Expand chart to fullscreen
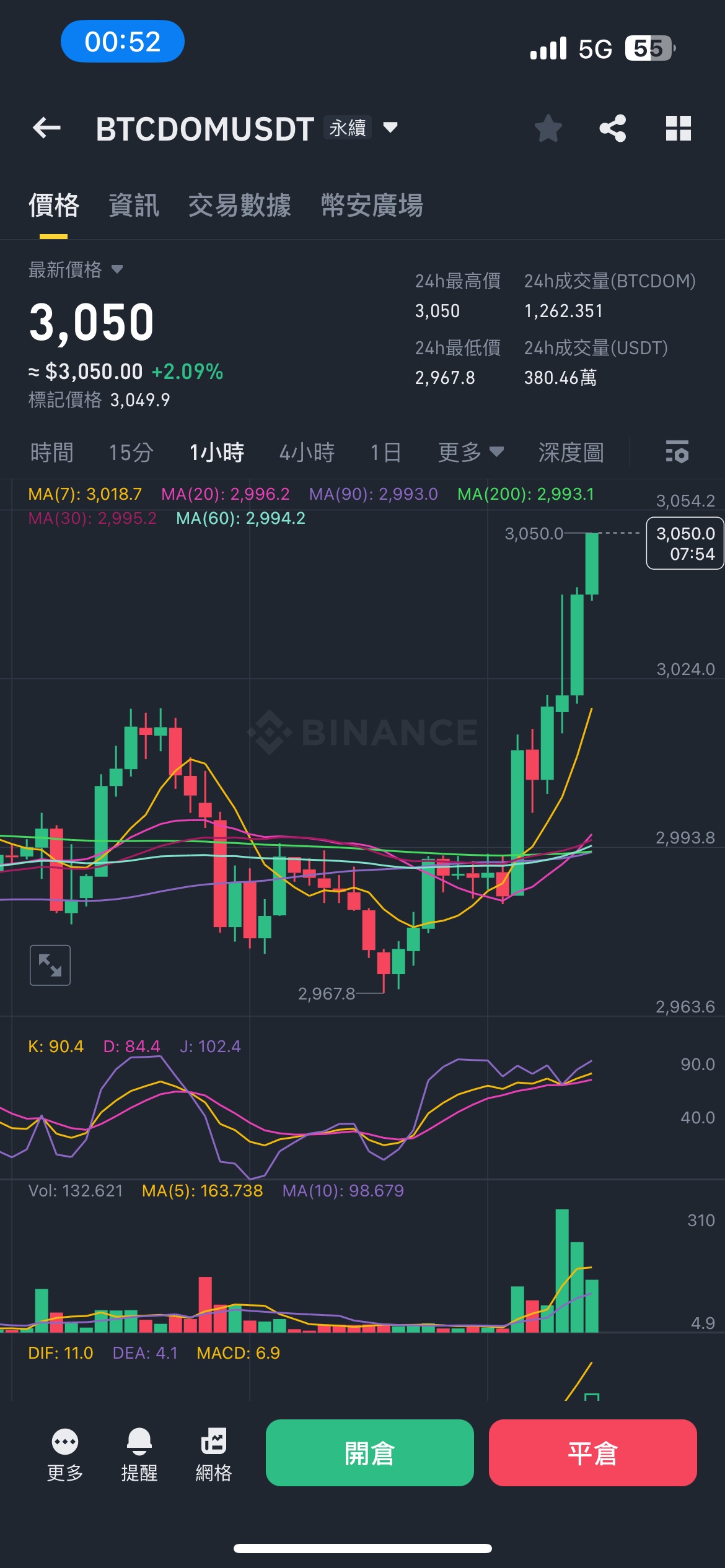 [50, 965]
